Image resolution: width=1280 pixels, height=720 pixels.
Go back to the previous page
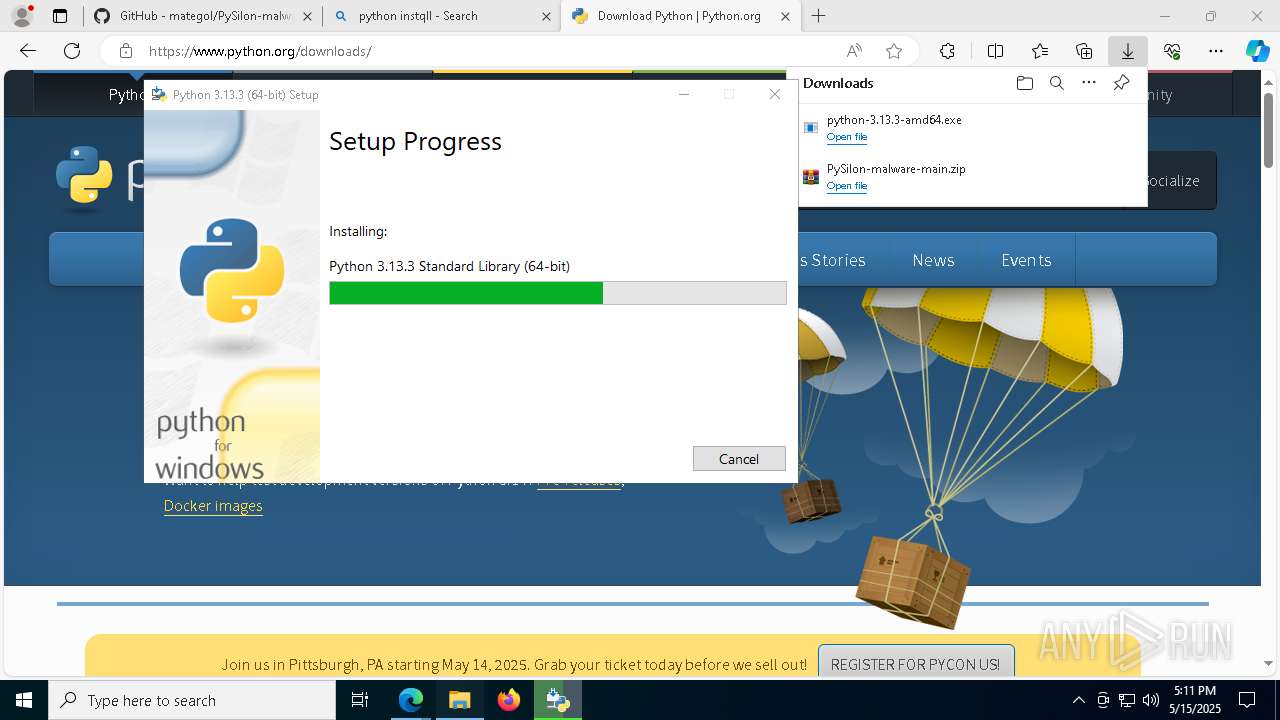pos(28,51)
